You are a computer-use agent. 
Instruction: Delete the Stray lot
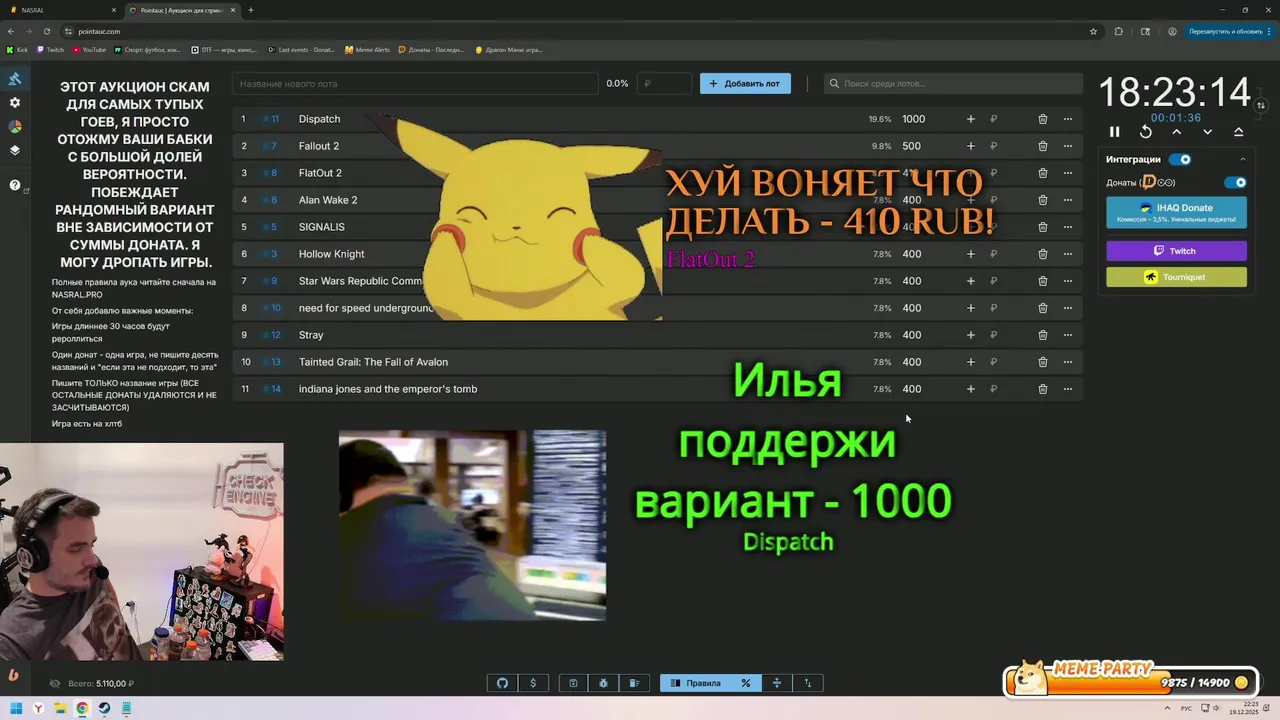pyautogui.click(x=1042, y=335)
